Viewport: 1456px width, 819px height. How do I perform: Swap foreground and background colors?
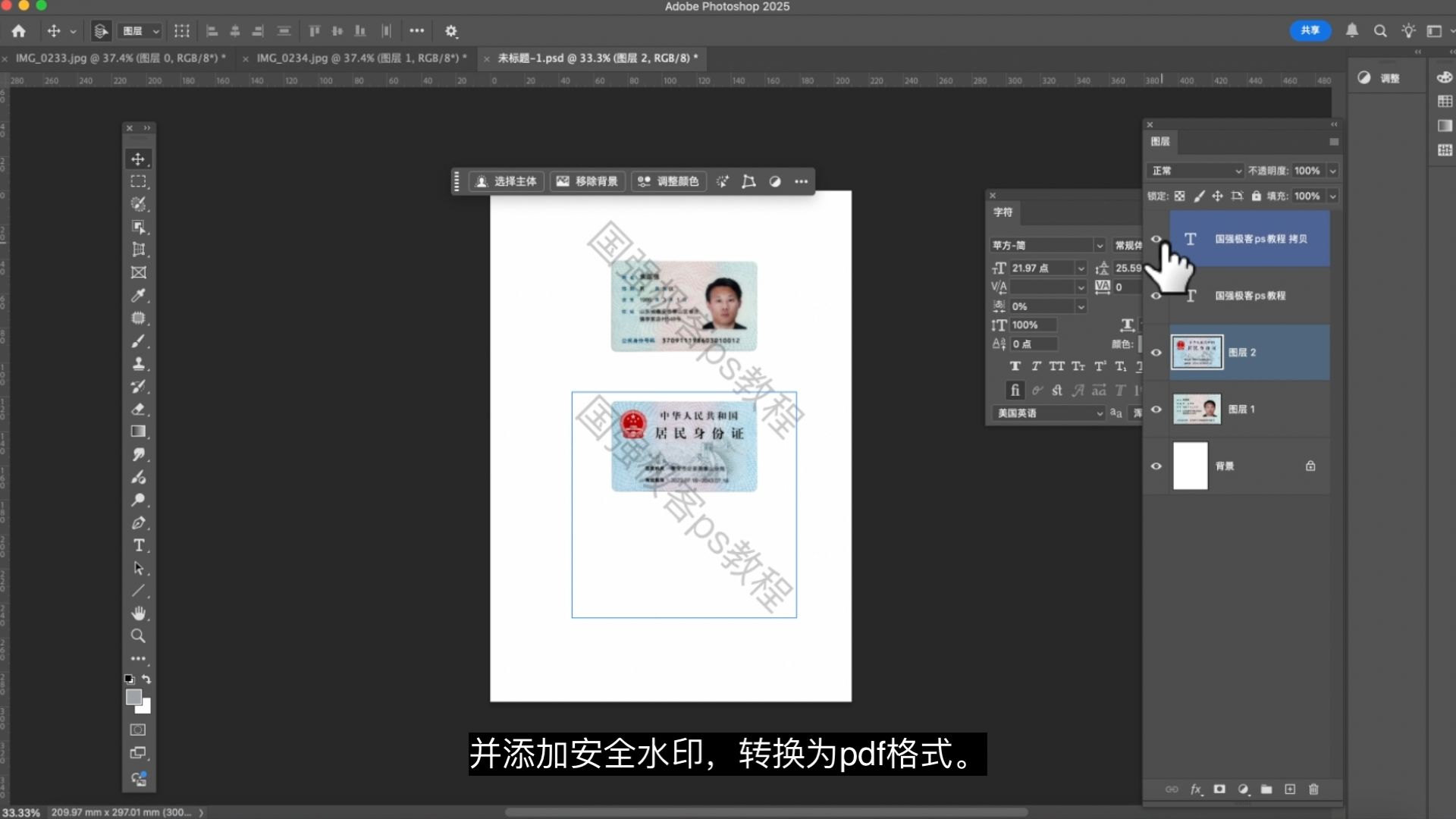146,679
